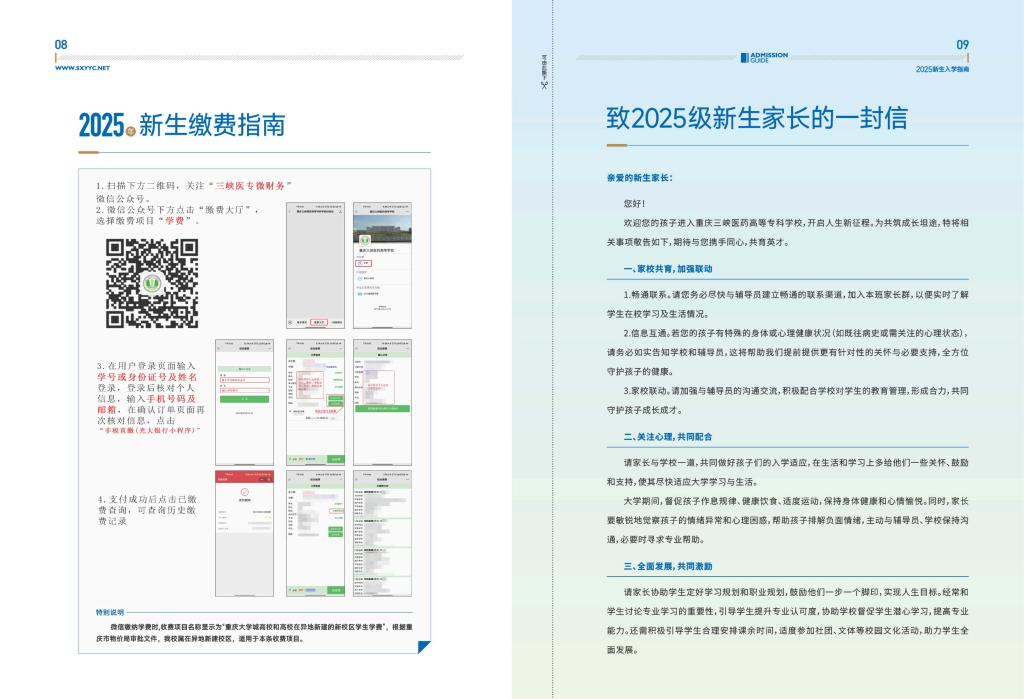The image size is (1024, 699).
Task: Click page number 09
Action: (x=963, y=44)
